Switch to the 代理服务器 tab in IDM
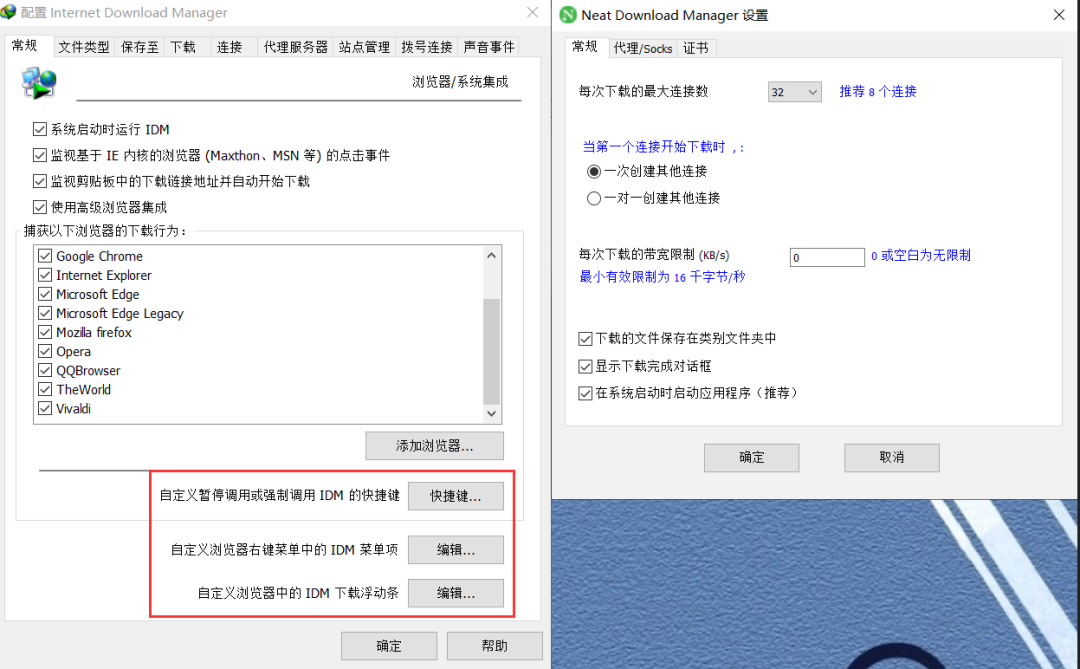 295,46
